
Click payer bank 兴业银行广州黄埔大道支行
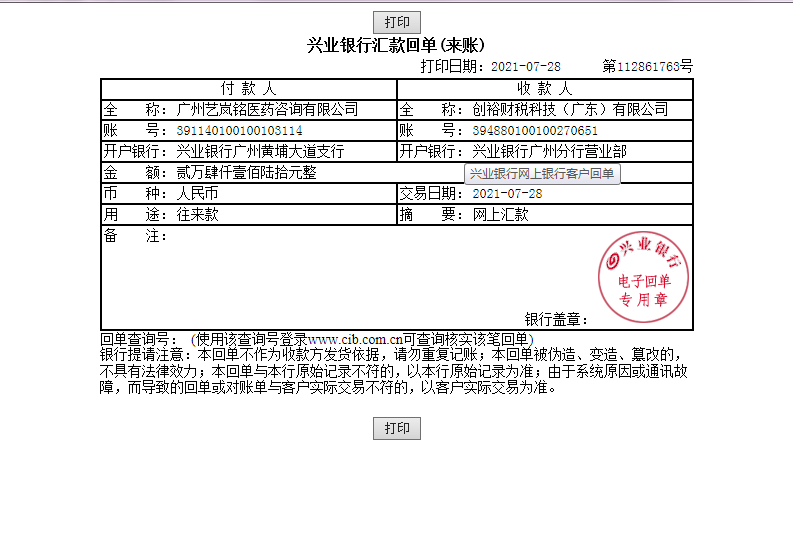(x=260, y=151)
